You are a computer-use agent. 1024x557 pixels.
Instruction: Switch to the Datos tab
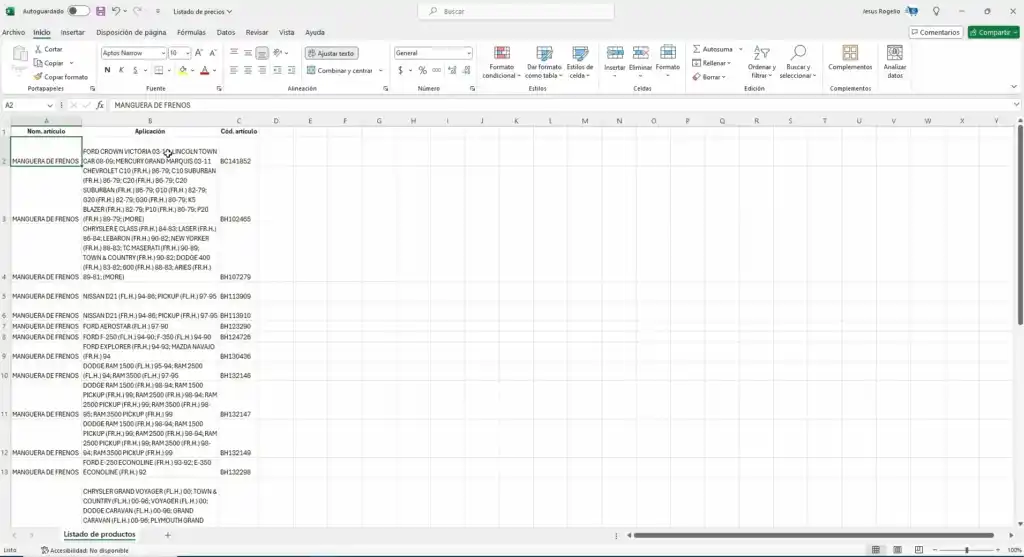click(225, 32)
